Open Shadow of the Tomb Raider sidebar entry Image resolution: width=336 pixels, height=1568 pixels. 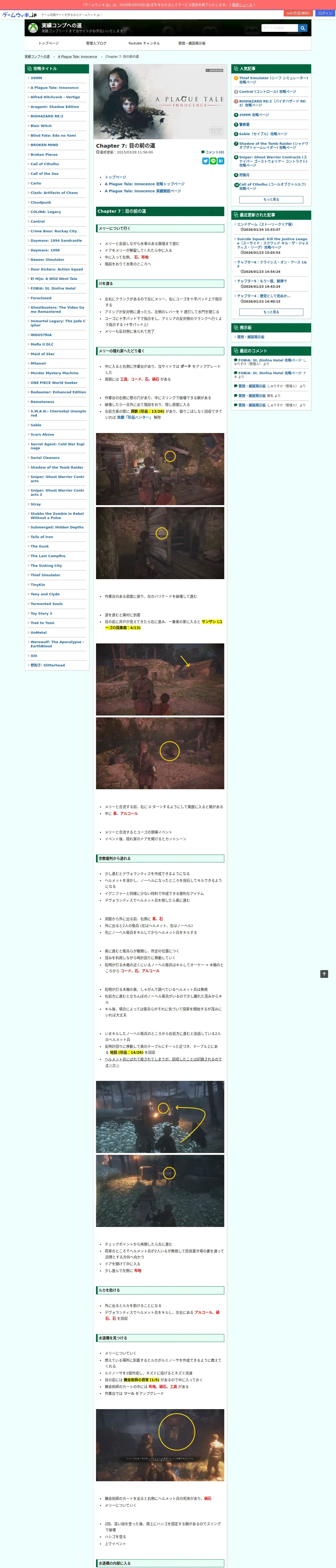57,468
